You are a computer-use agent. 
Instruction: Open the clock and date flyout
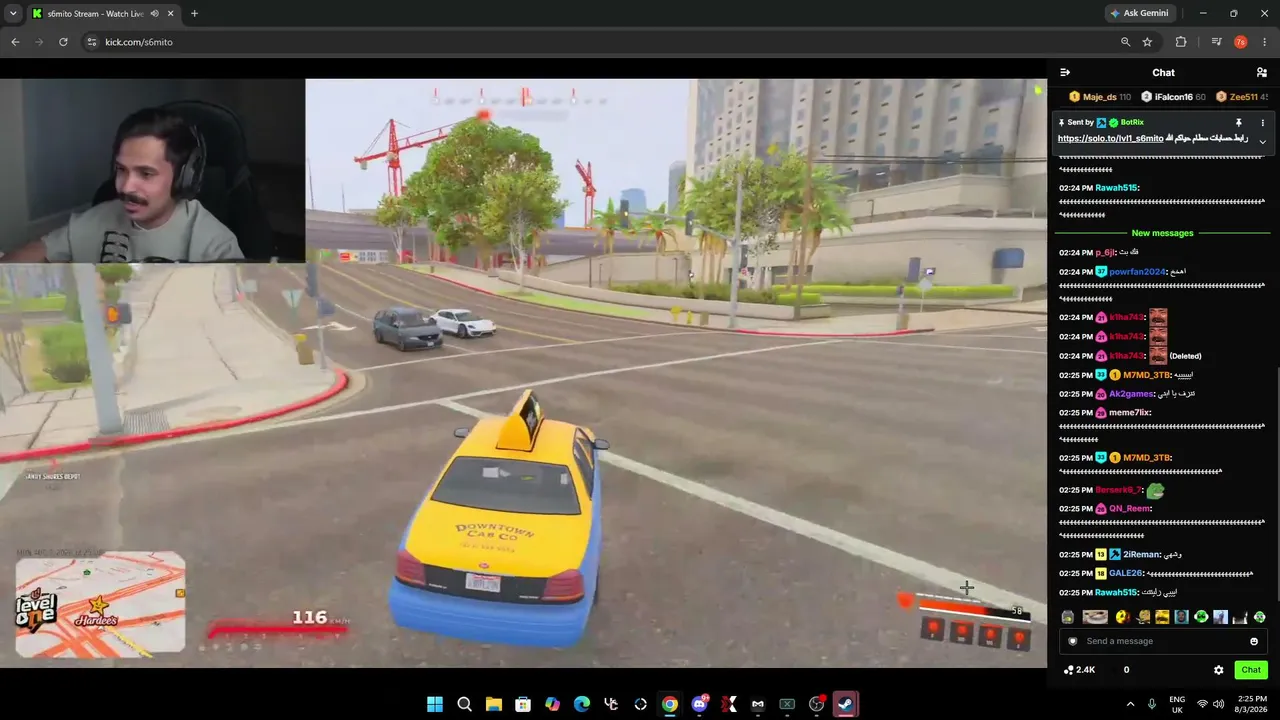click(x=1251, y=704)
